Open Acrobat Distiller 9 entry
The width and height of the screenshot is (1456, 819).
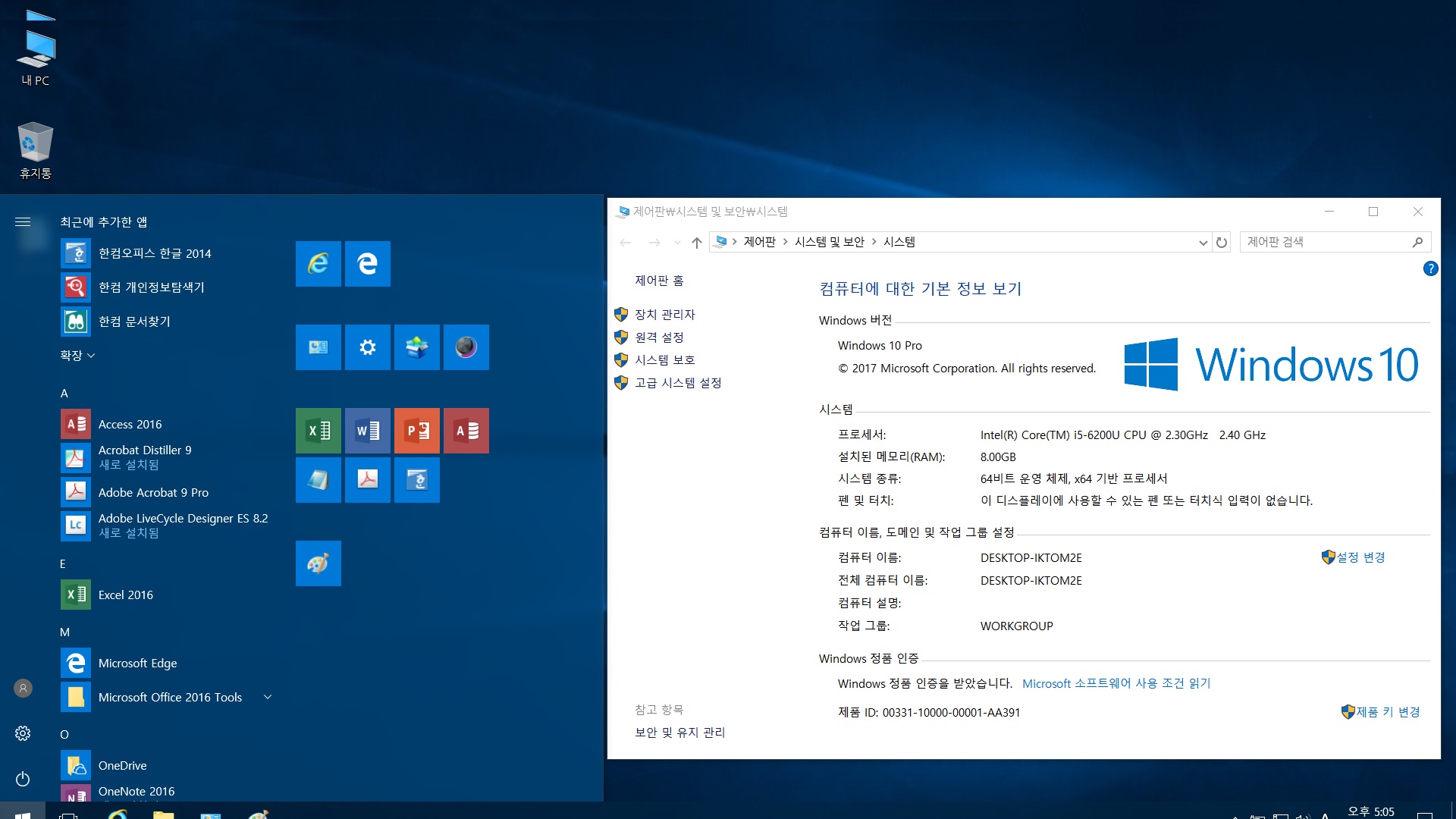click(167, 458)
